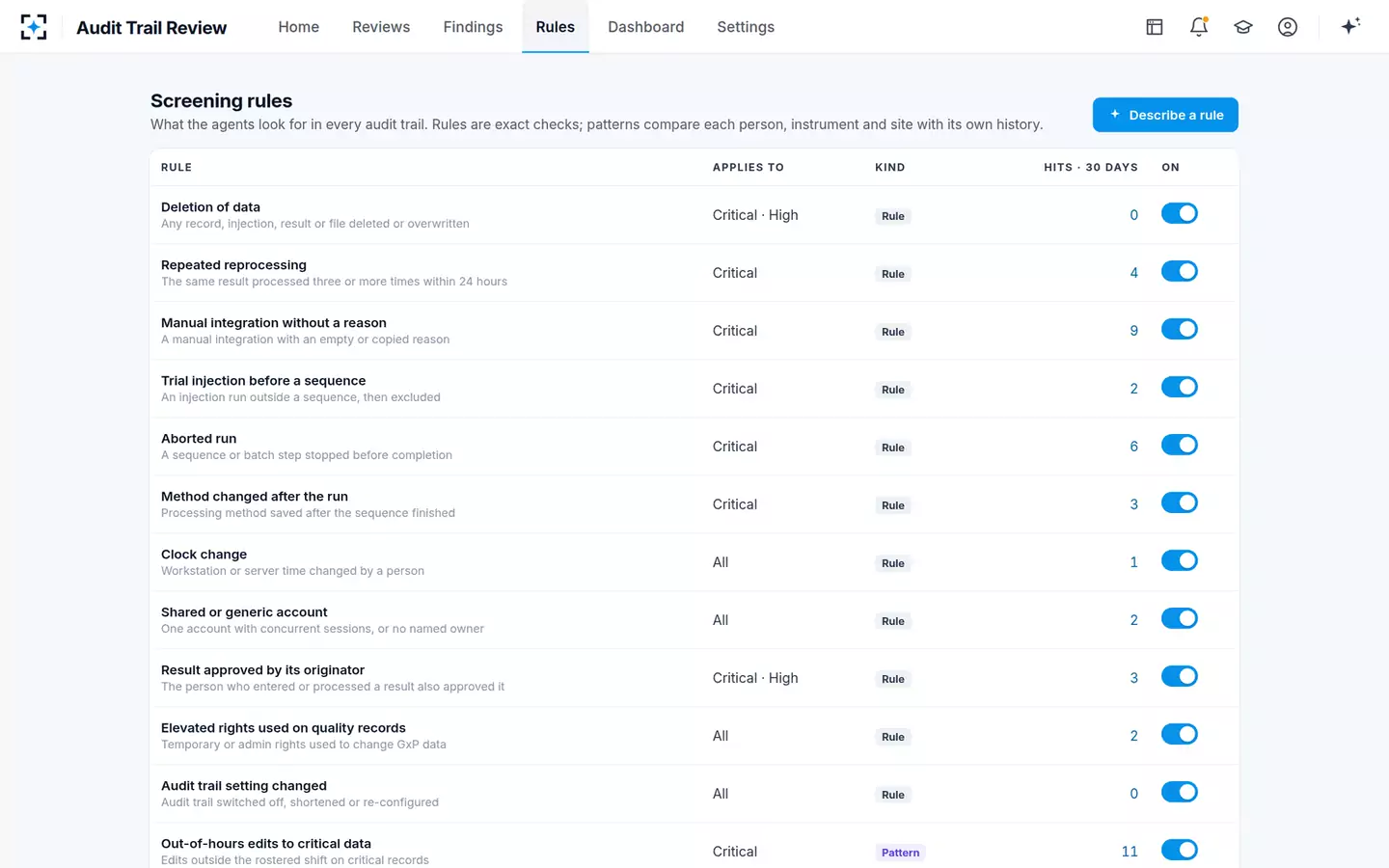Turn off the Clock change rule

click(x=1179, y=560)
